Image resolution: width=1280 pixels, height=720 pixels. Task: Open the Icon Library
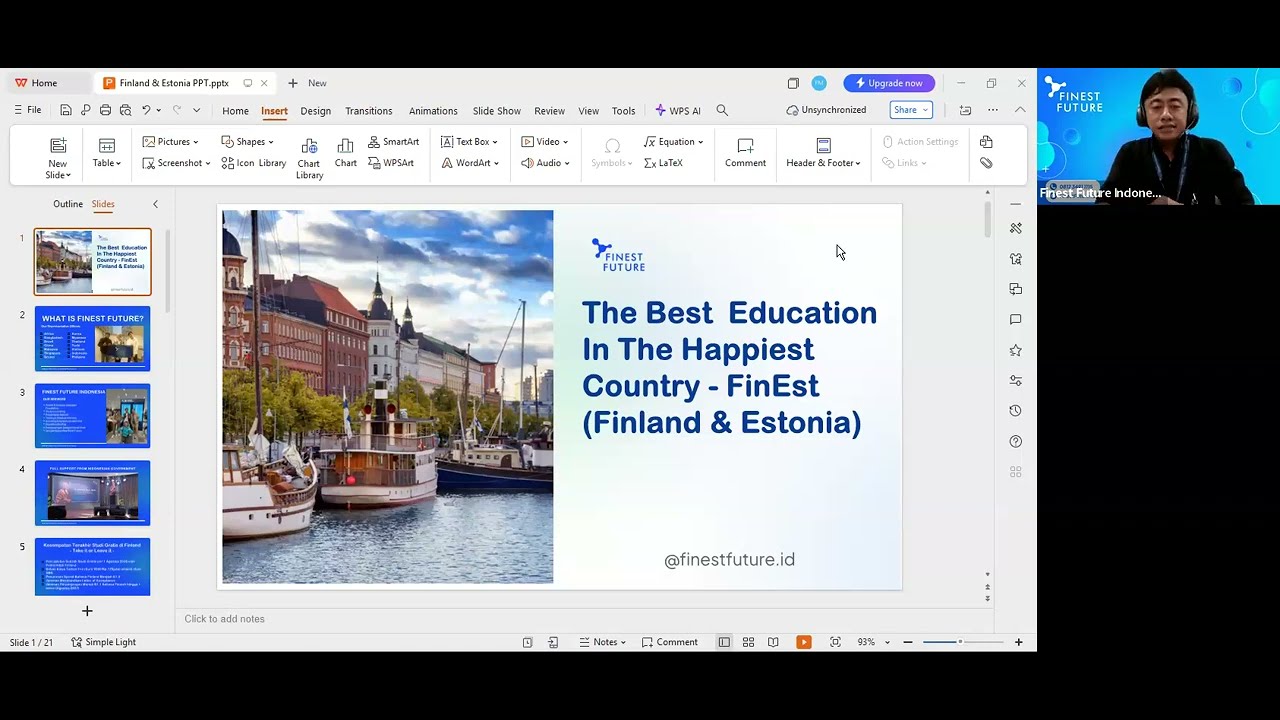click(x=253, y=163)
